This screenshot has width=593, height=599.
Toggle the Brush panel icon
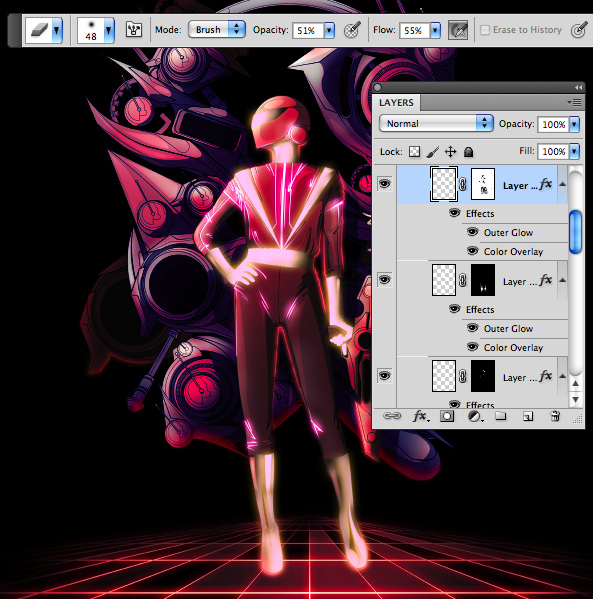coord(134,30)
